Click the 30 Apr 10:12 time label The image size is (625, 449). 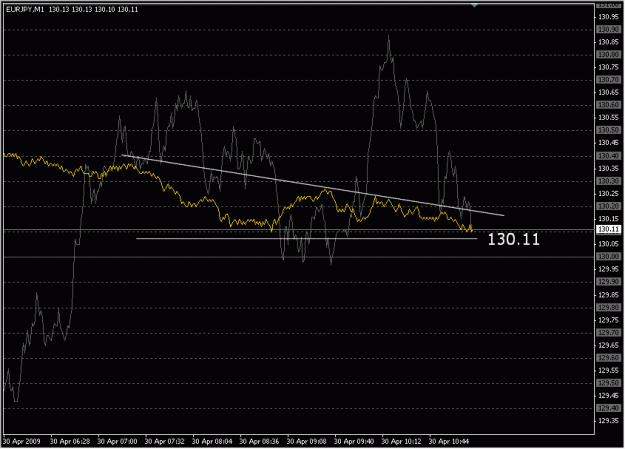click(401, 441)
